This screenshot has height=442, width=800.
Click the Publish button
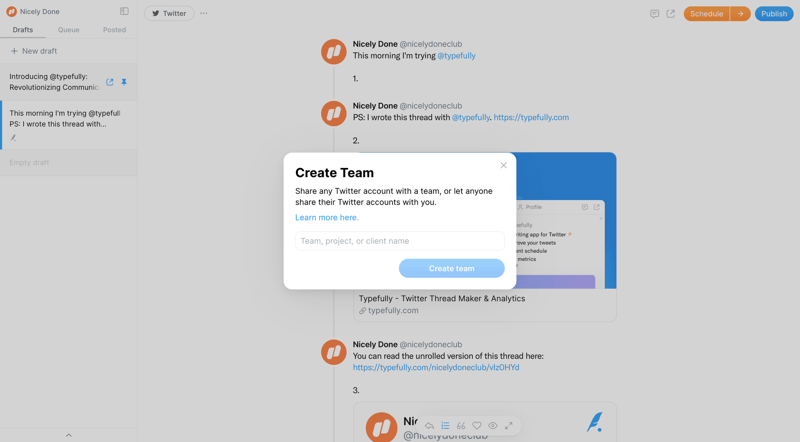coord(774,14)
